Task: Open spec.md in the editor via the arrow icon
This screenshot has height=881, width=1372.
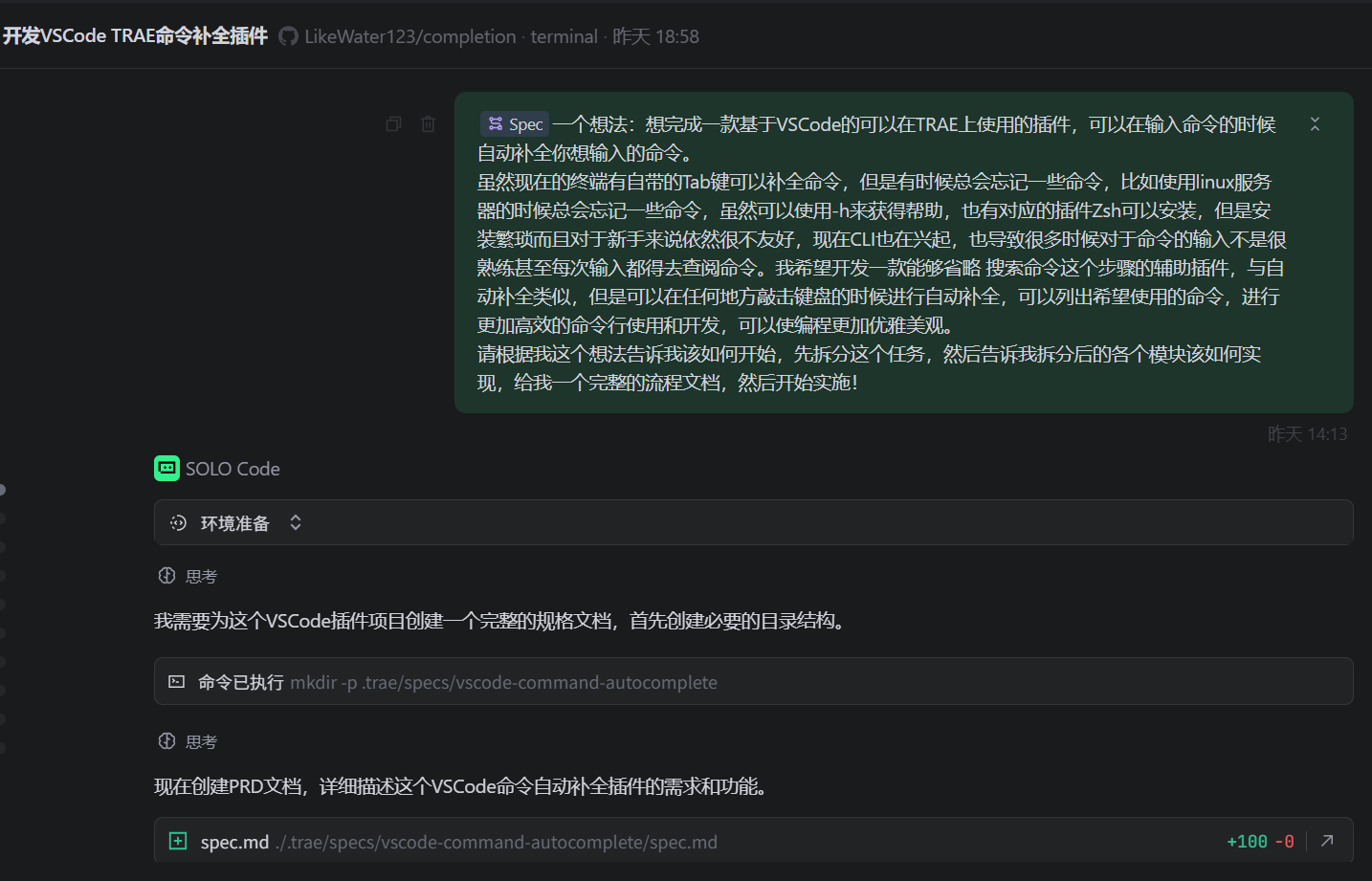Action: coord(1327,841)
